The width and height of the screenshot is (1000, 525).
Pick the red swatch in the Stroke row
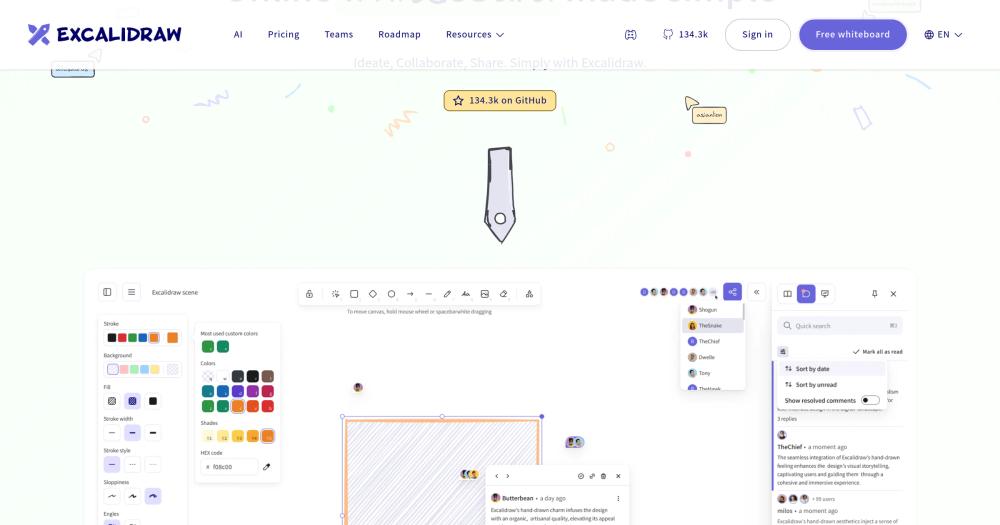click(x=122, y=338)
